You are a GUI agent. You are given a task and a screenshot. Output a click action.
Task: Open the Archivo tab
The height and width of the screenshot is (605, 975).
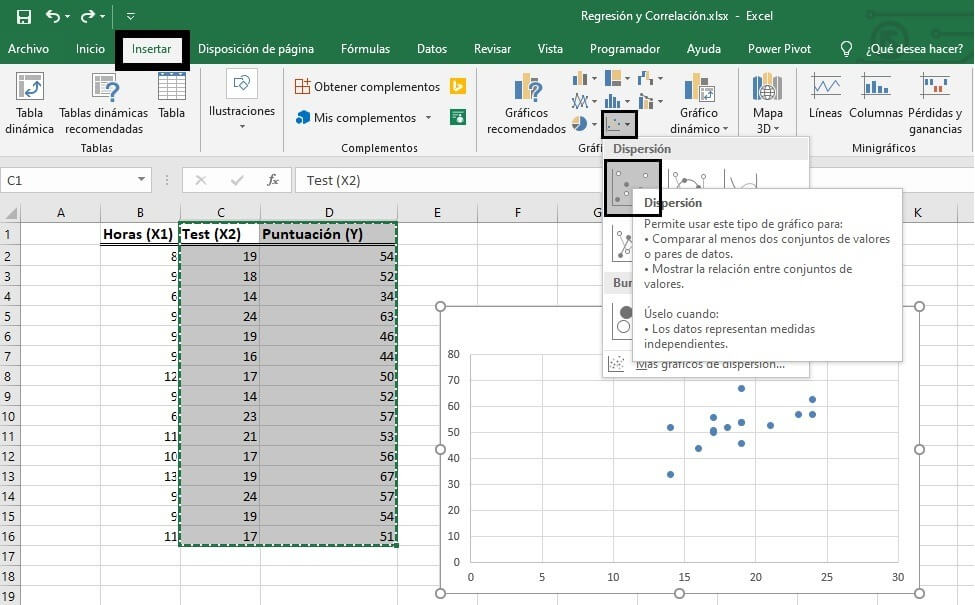[x=28, y=48]
